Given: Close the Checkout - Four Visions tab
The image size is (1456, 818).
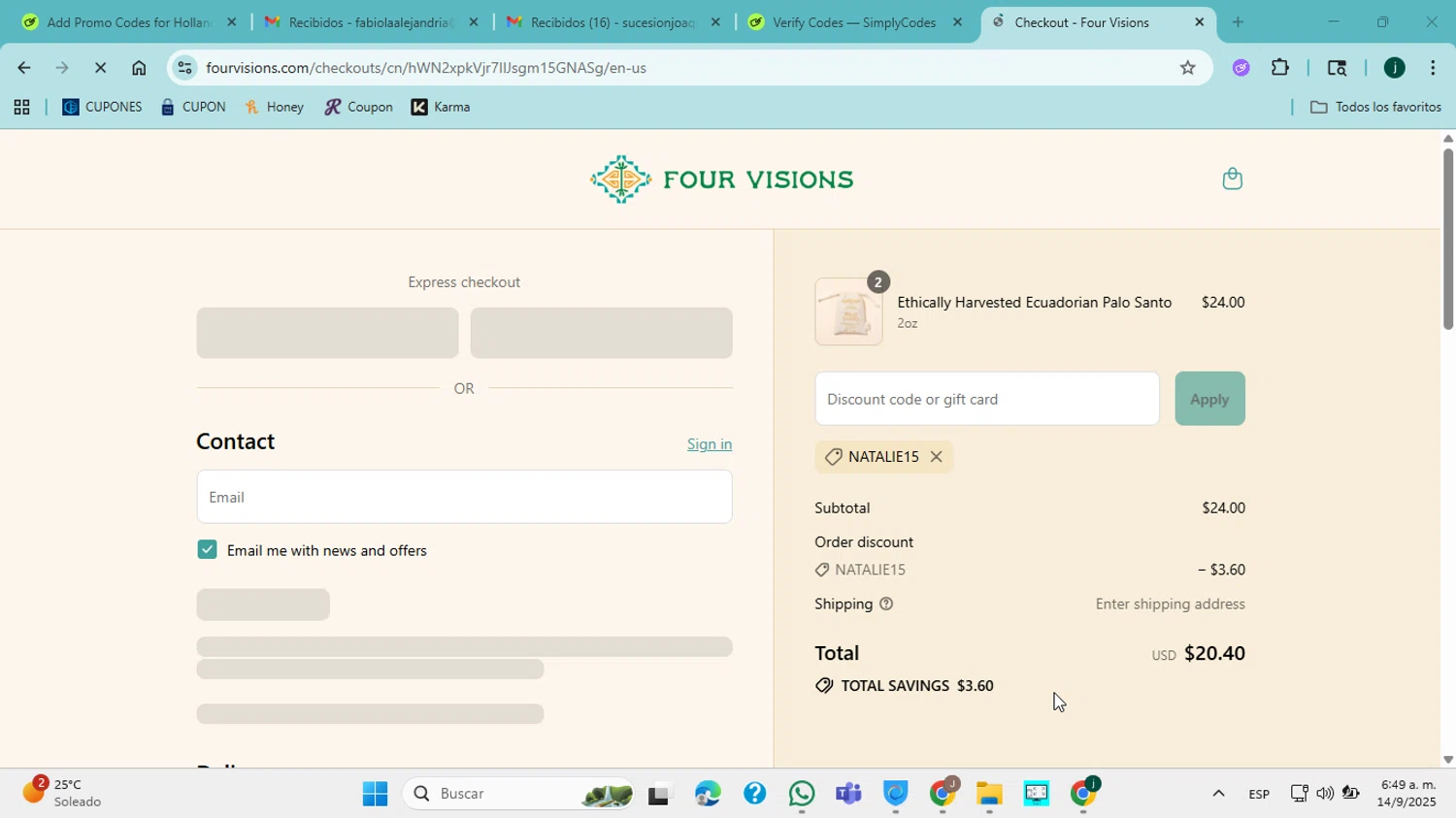Looking at the screenshot, I should coord(1199,22).
